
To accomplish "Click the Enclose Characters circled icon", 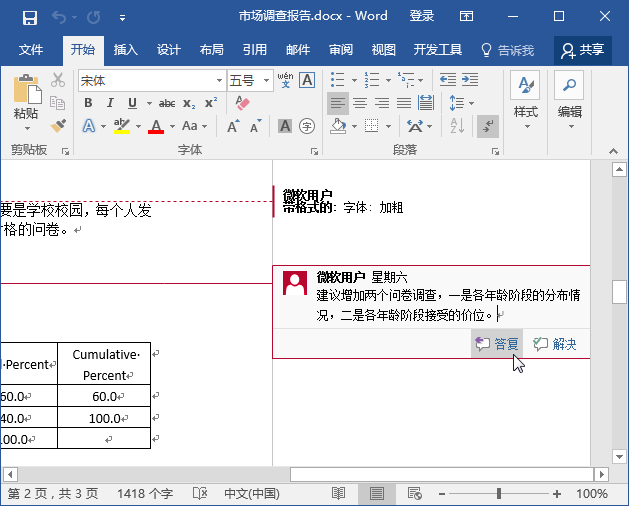I will click(x=307, y=126).
